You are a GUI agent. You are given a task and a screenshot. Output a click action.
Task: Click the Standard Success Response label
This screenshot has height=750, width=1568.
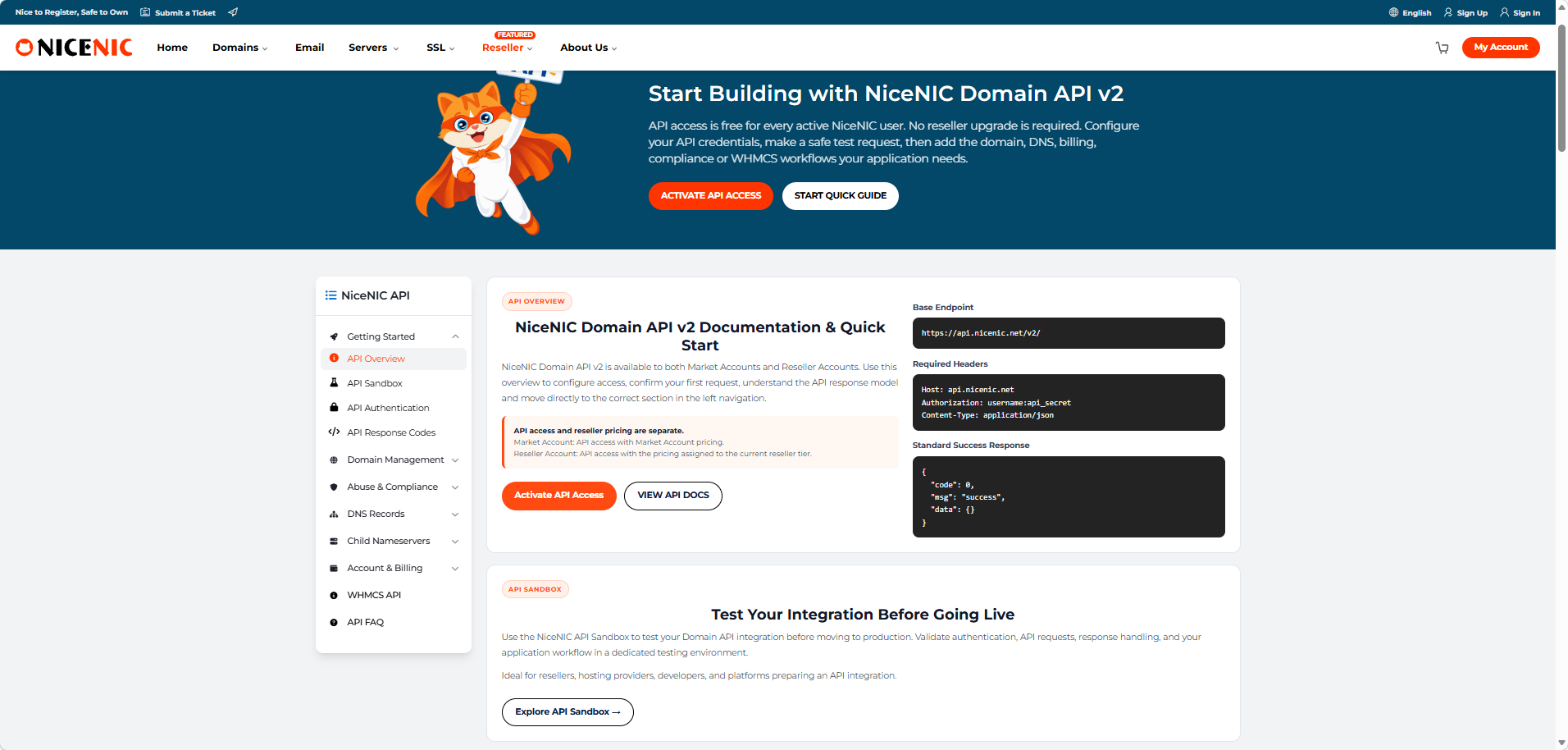click(x=971, y=446)
